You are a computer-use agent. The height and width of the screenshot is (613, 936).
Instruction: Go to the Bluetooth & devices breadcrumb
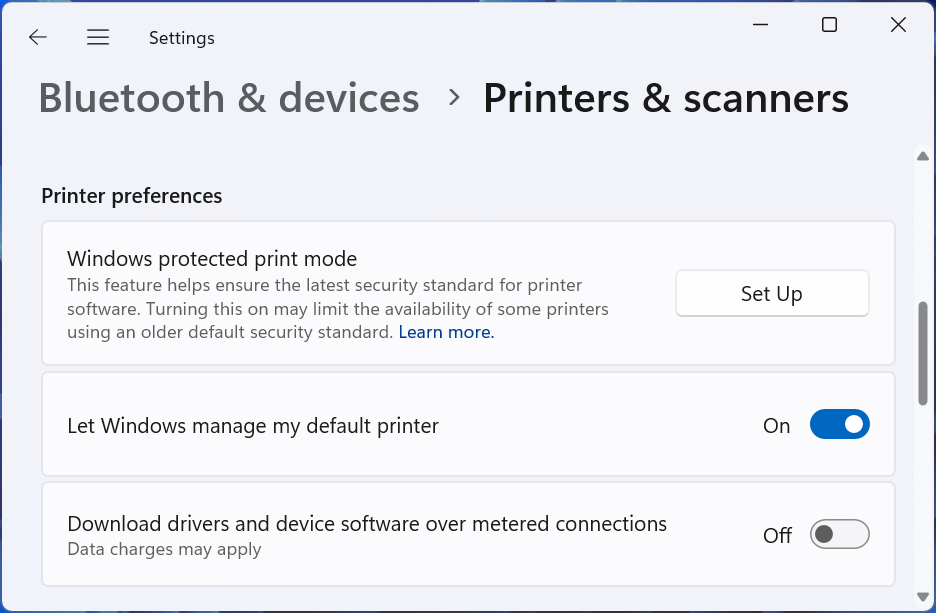coord(229,98)
